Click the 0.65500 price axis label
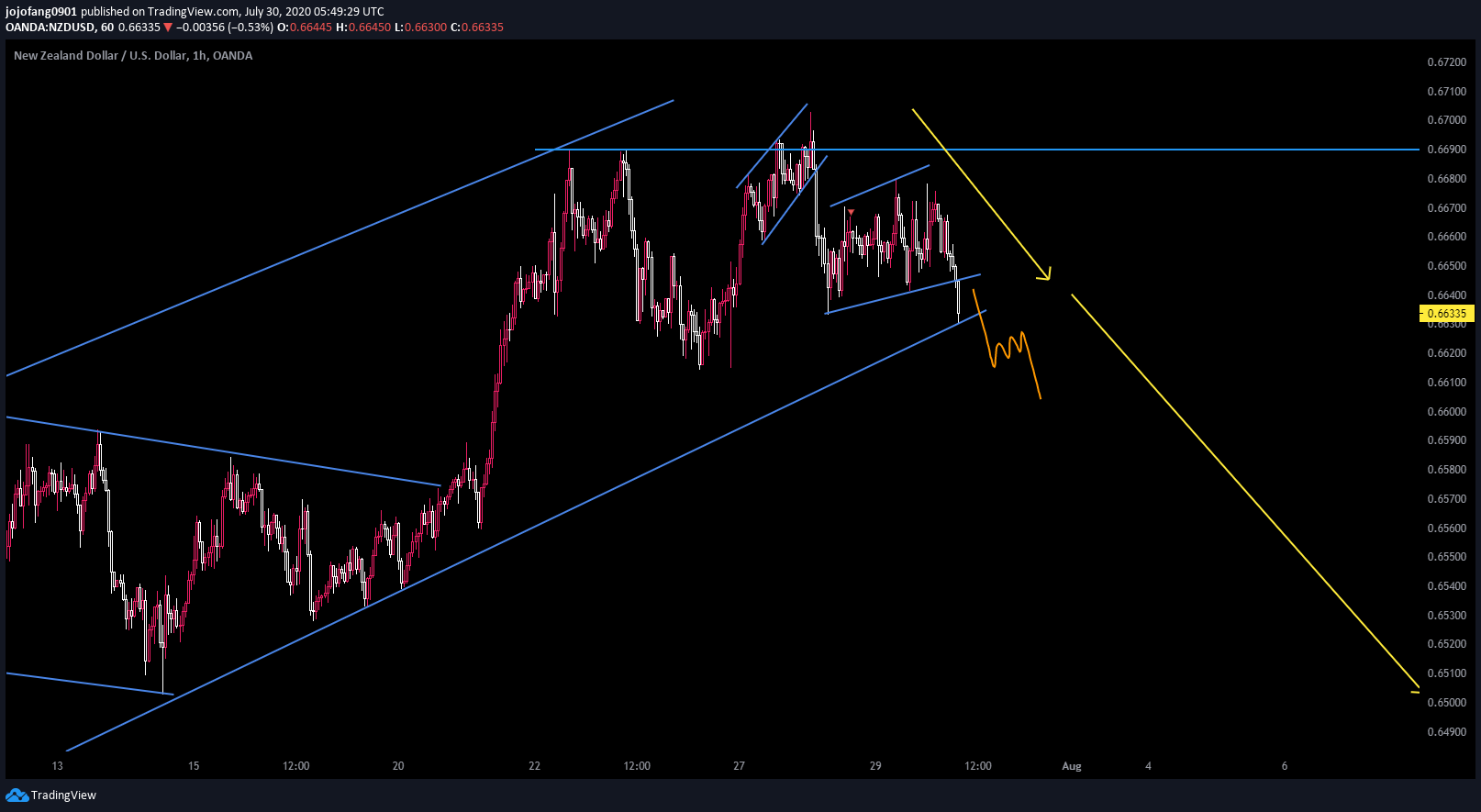This screenshot has height=812, width=1481. [x=1446, y=557]
